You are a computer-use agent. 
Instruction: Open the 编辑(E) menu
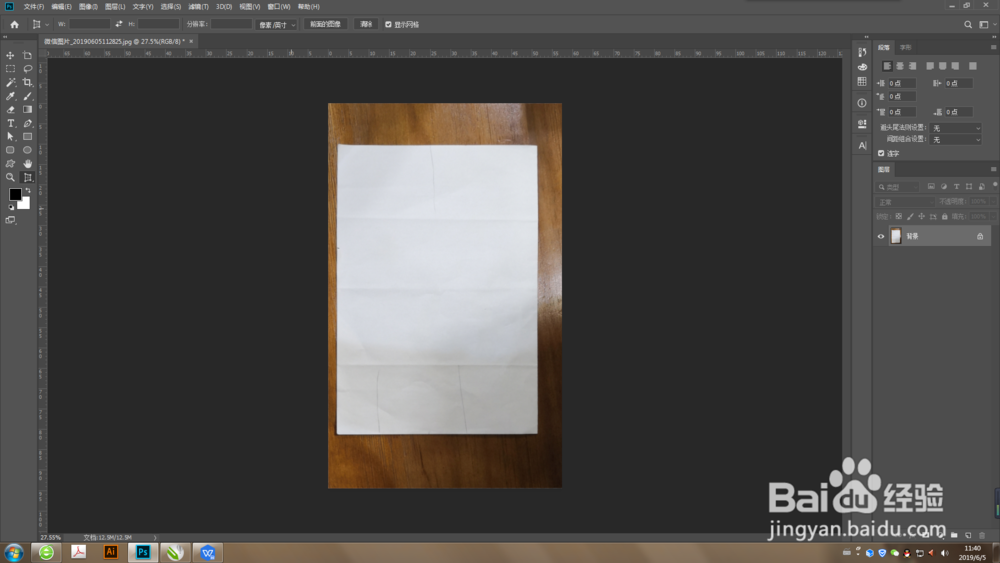[x=61, y=6]
